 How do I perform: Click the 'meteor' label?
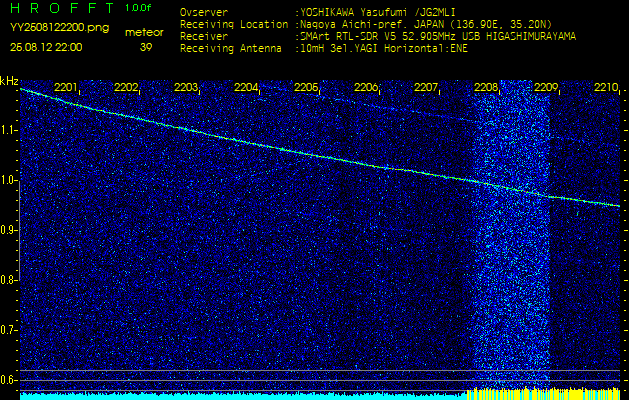click(144, 33)
